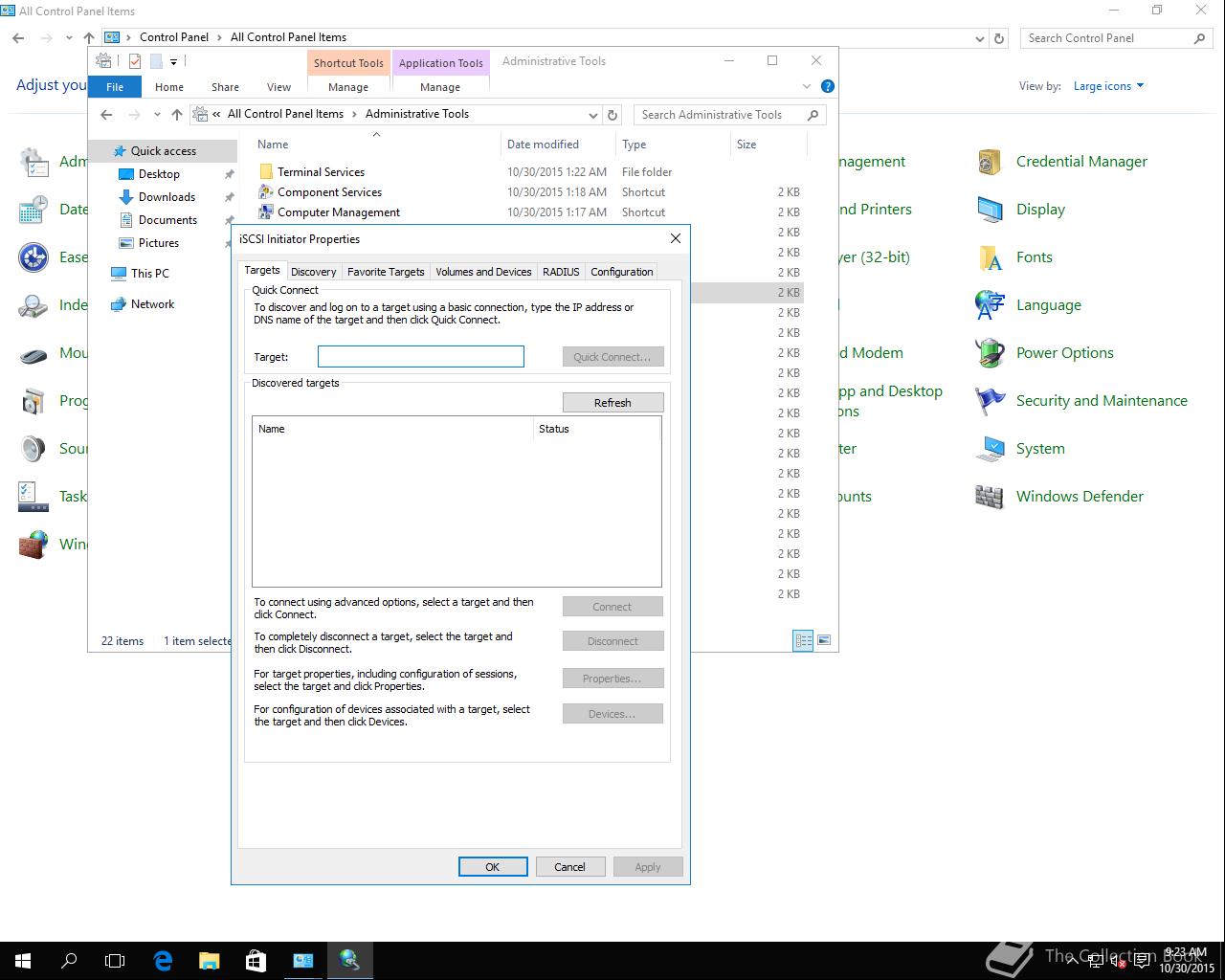Open the System icon

[x=990, y=449]
